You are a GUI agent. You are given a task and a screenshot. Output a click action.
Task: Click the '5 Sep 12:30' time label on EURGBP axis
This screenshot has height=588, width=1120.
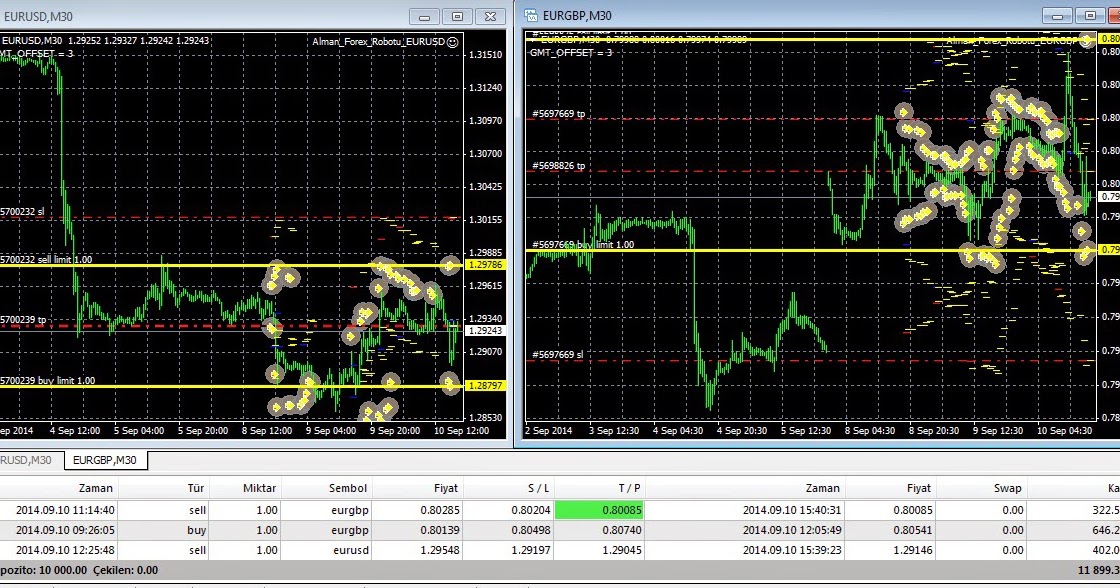coord(804,431)
